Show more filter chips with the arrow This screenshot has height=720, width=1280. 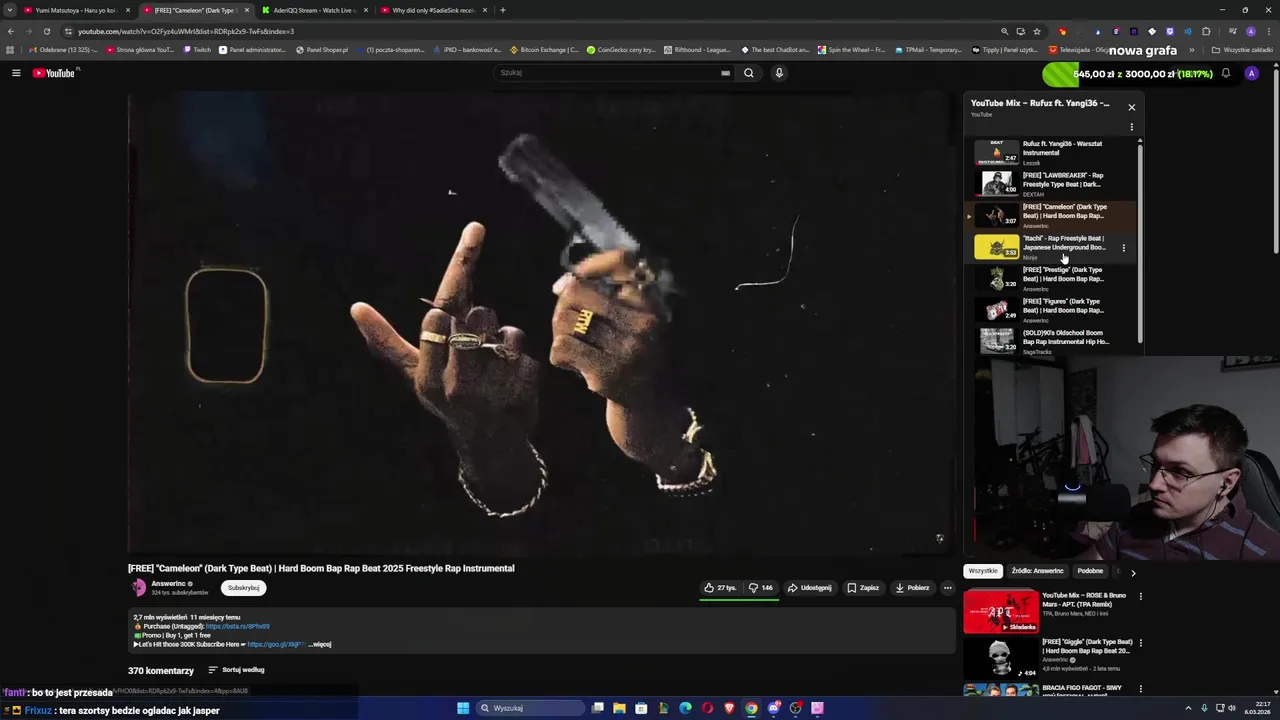[1133, 572]
